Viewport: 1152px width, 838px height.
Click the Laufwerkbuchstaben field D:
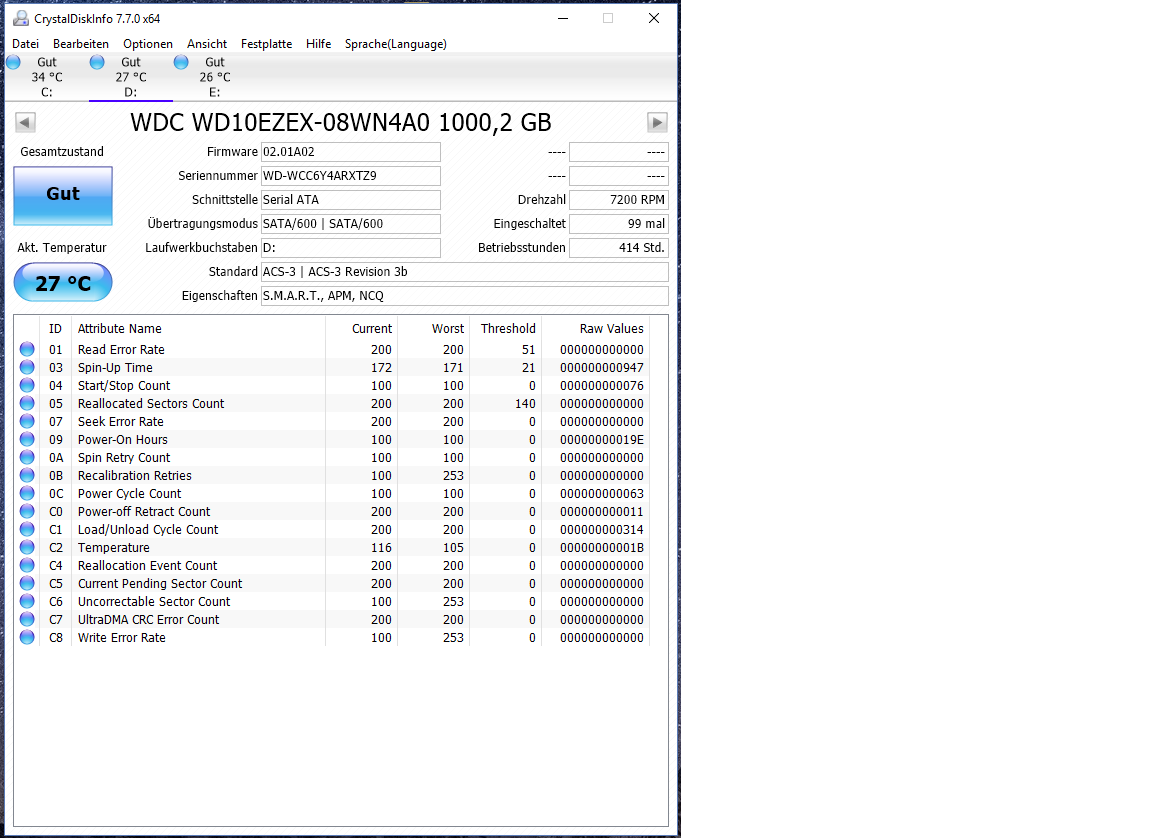[351, 248]
